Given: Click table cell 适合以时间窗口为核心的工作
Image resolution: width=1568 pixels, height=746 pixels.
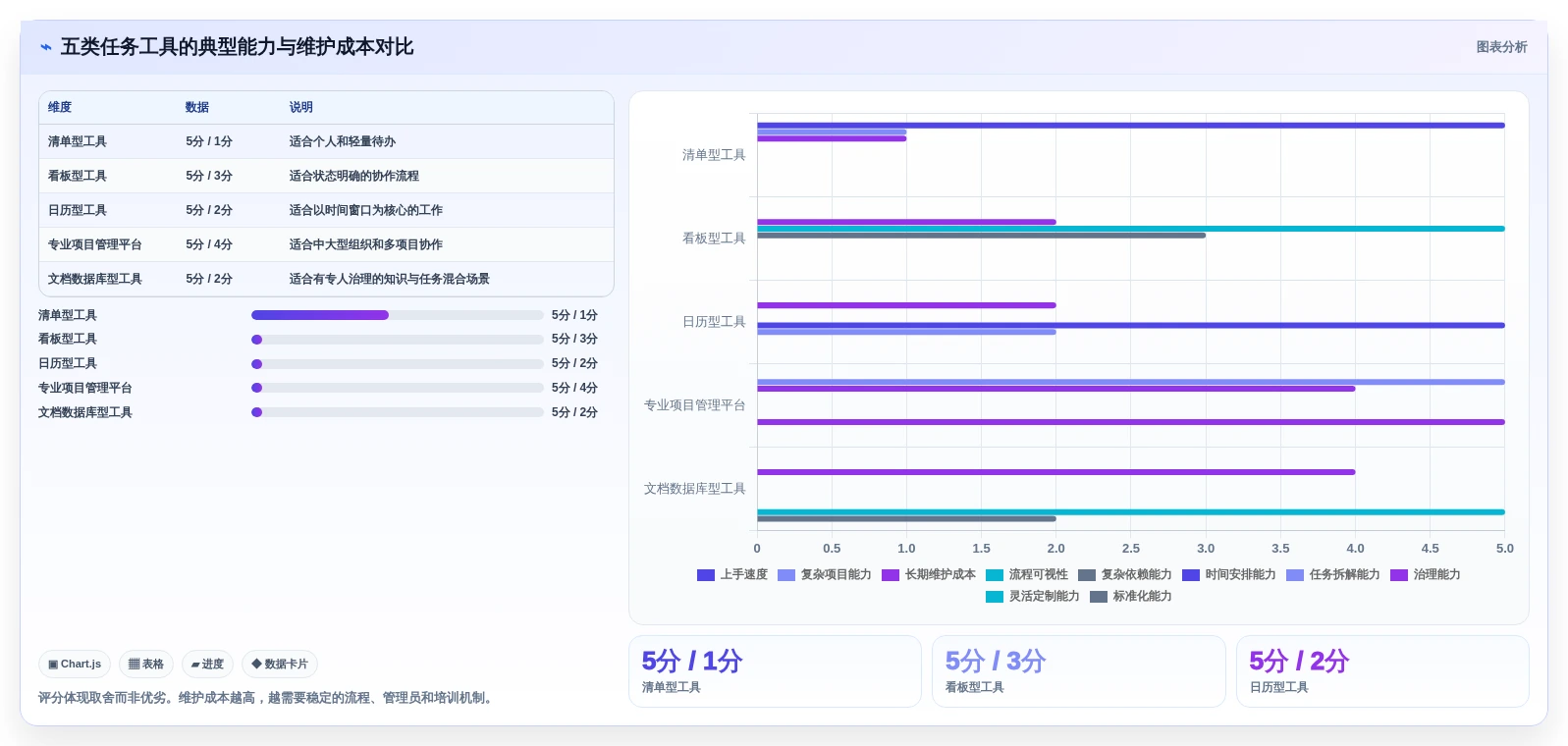Looking at the screenshot, I should pos(365,210).
